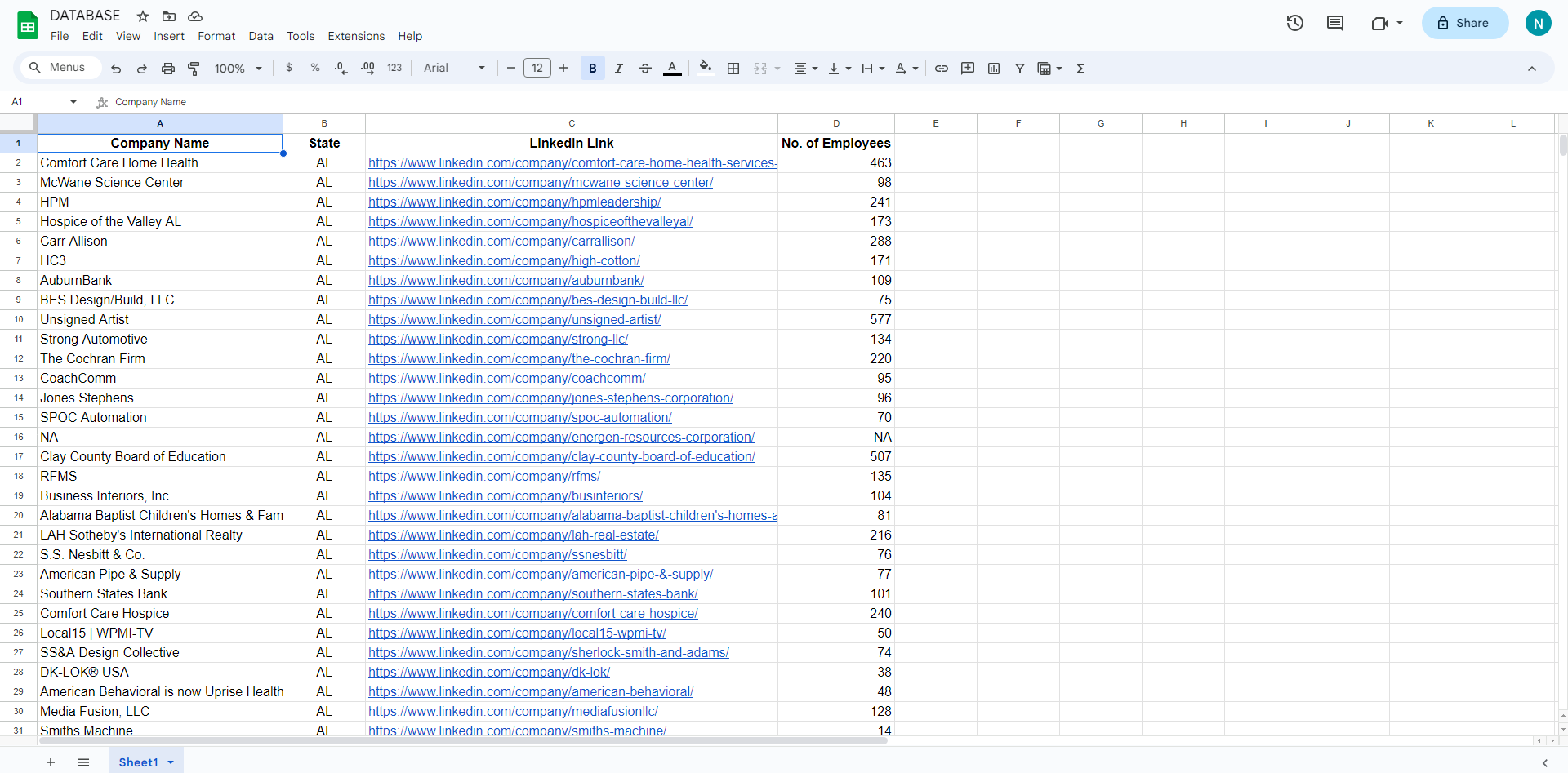The height and width of the screenshot is (773, 1568).
Task: Insert a chart
Action: (994, 69)
